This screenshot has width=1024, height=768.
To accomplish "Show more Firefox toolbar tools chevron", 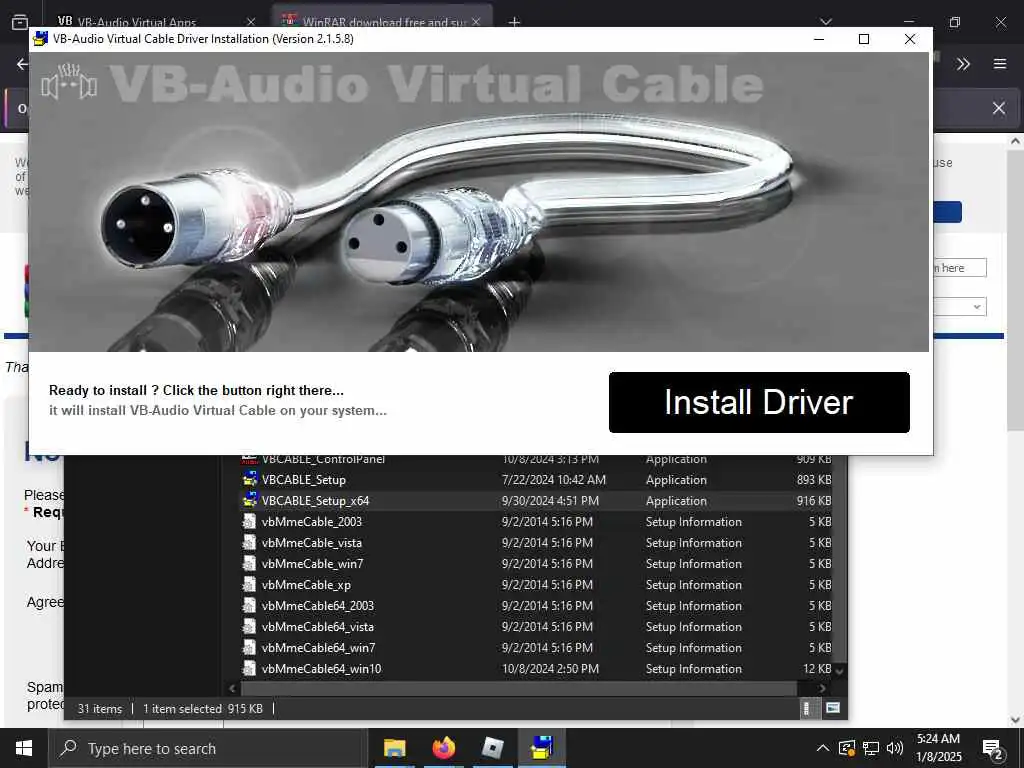I will (x=963, y=64).
